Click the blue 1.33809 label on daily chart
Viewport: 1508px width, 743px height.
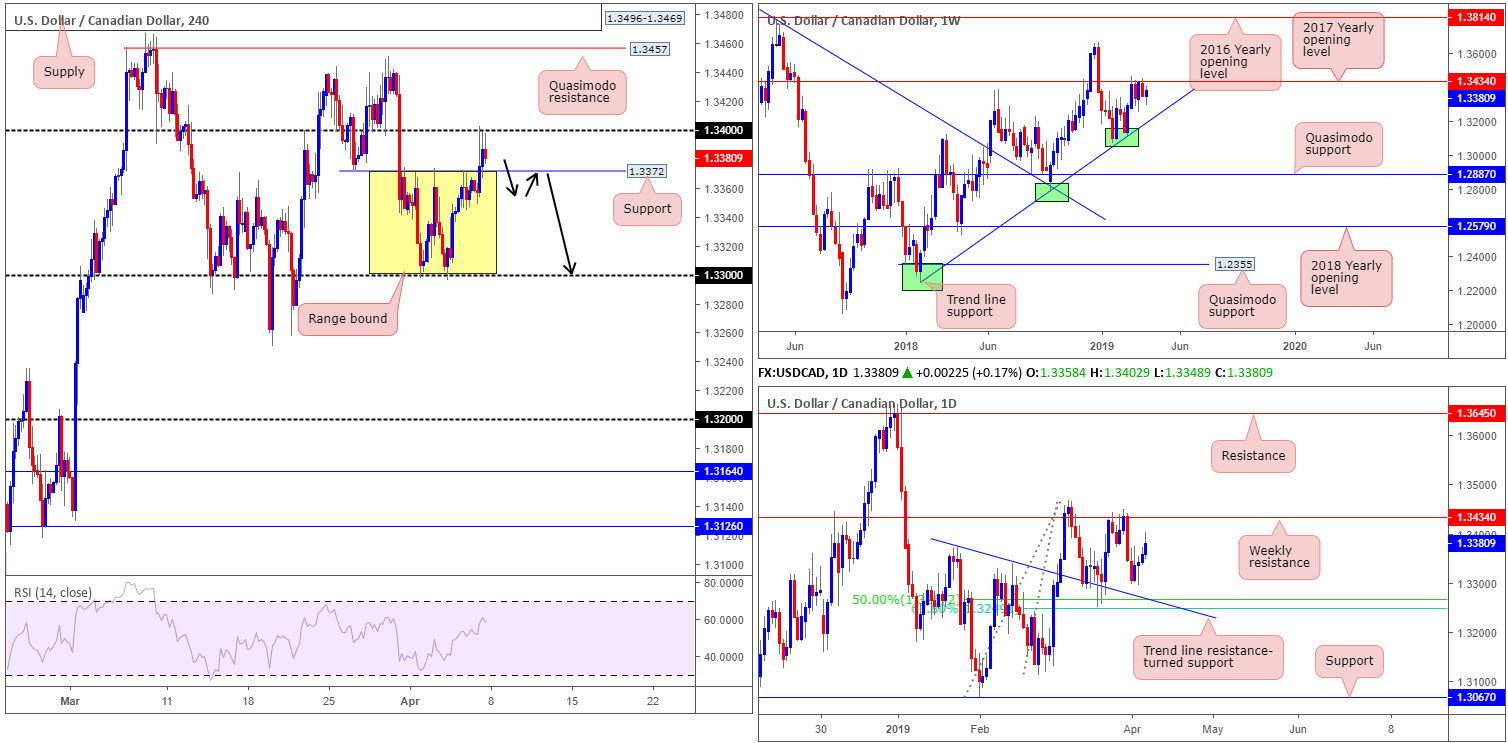tap(1476, 543)
